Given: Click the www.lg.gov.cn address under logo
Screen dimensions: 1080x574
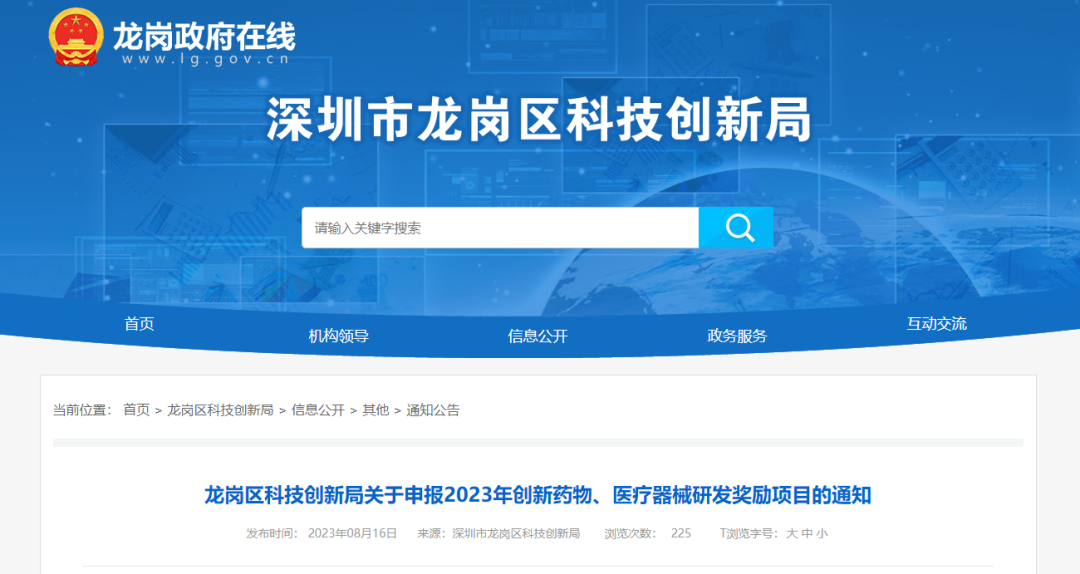Looking at the screenshot, I should [x=205, y=60].
